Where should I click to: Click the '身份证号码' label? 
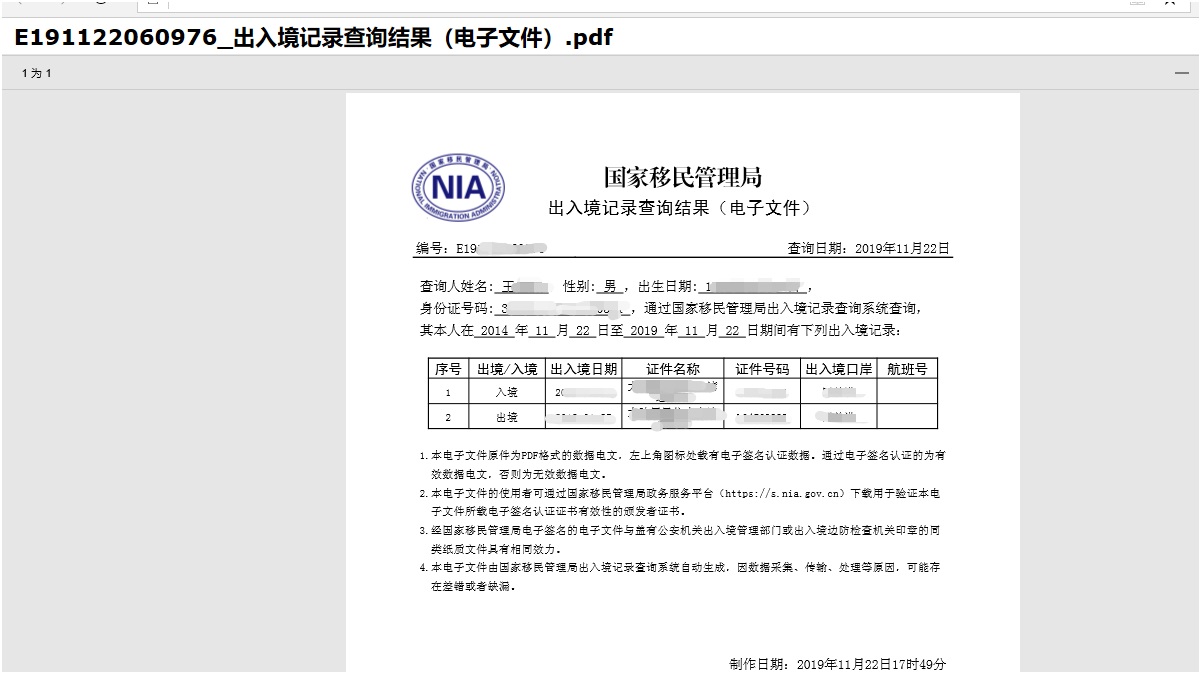455,308
